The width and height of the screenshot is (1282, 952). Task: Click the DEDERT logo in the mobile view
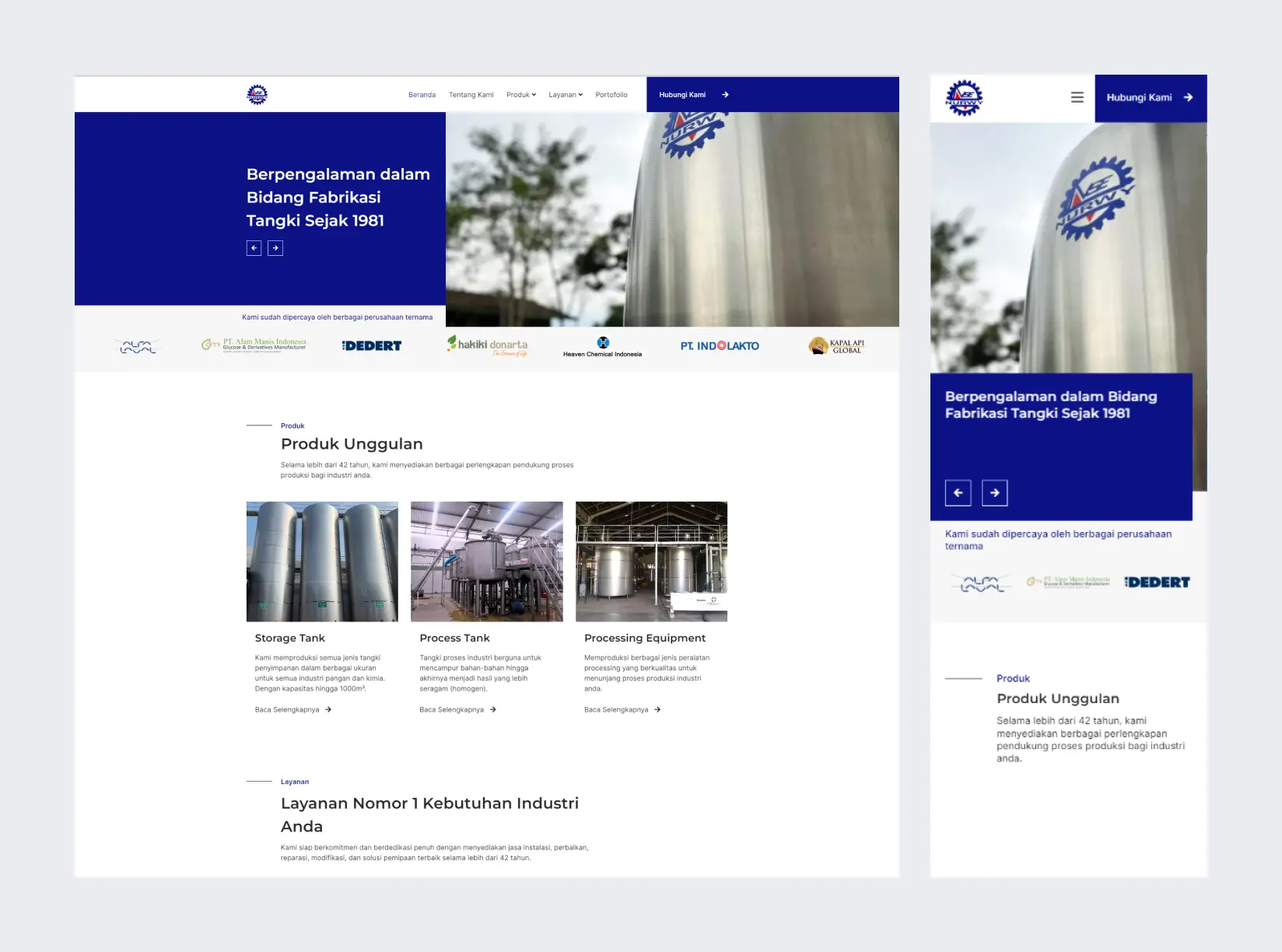coord(1158,583)
